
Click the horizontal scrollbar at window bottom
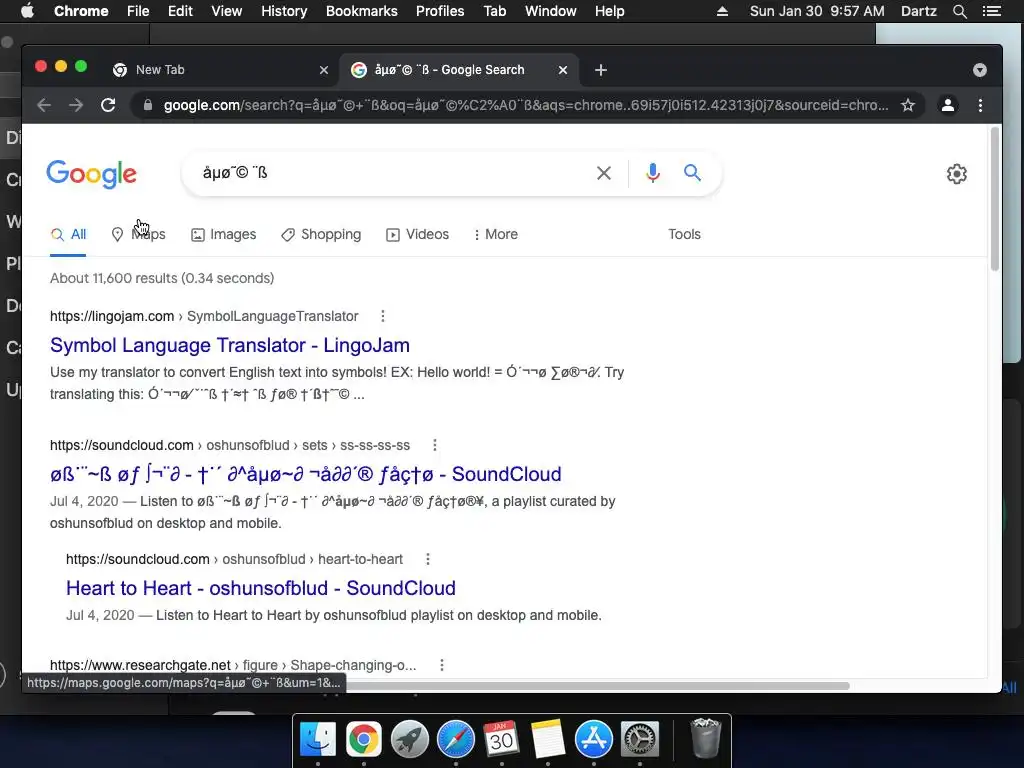(598, 686)
